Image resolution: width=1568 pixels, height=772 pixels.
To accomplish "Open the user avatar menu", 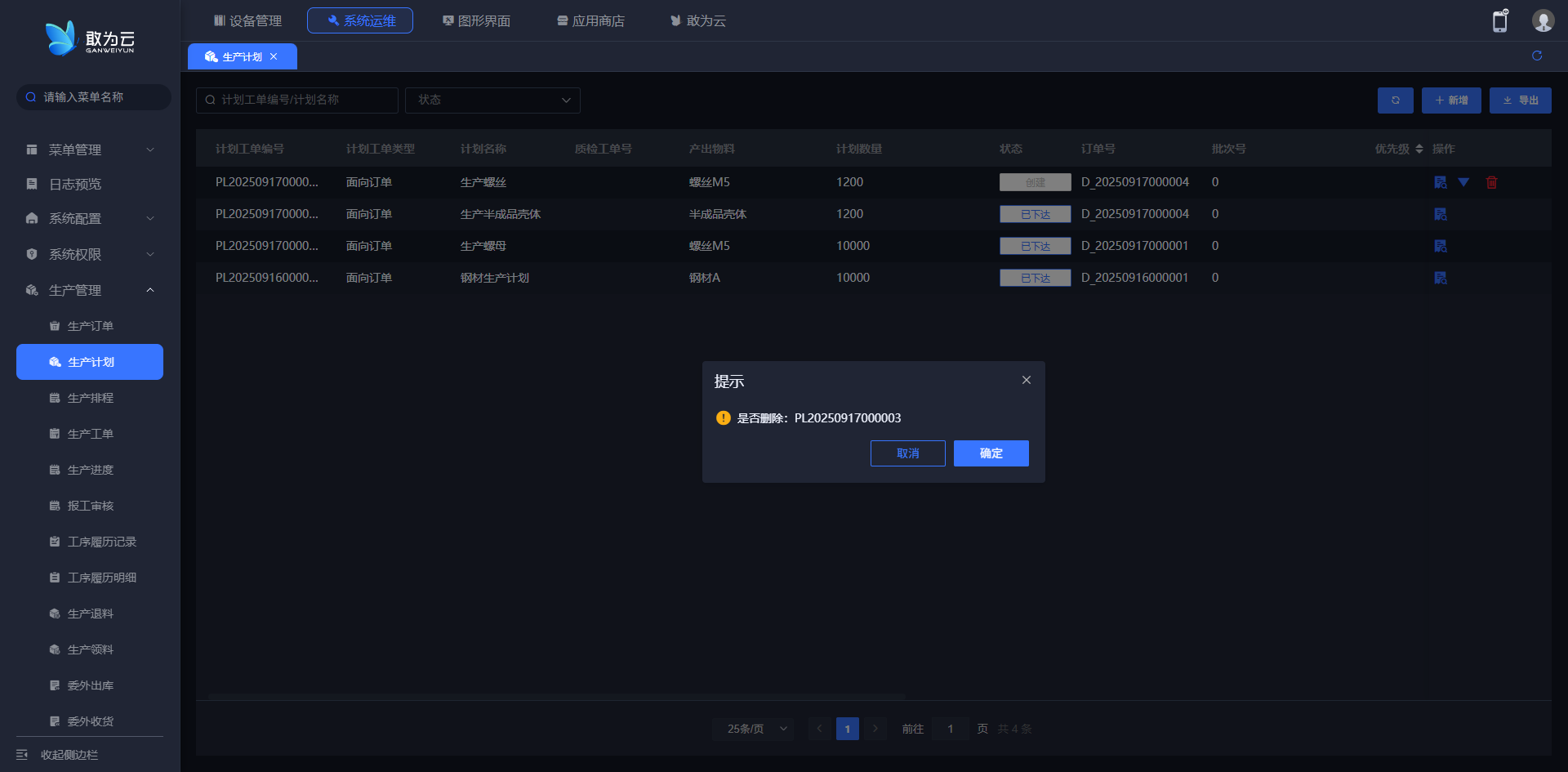I will [x=1542, y=20].
